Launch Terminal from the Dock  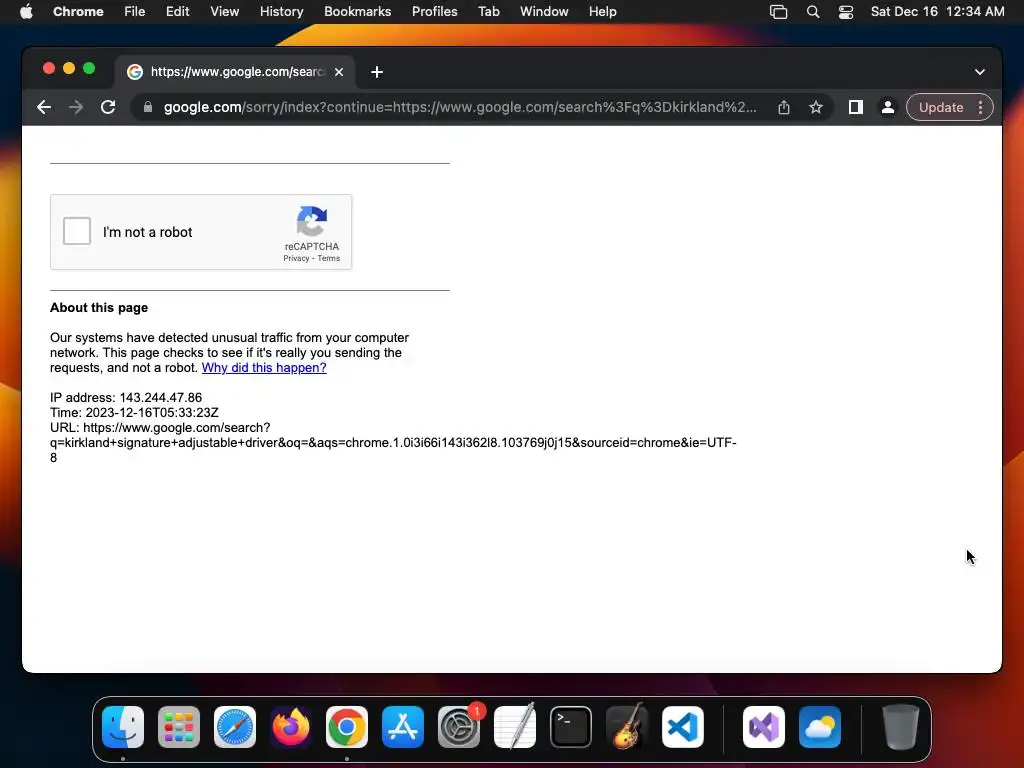click(x=571, y=727)
